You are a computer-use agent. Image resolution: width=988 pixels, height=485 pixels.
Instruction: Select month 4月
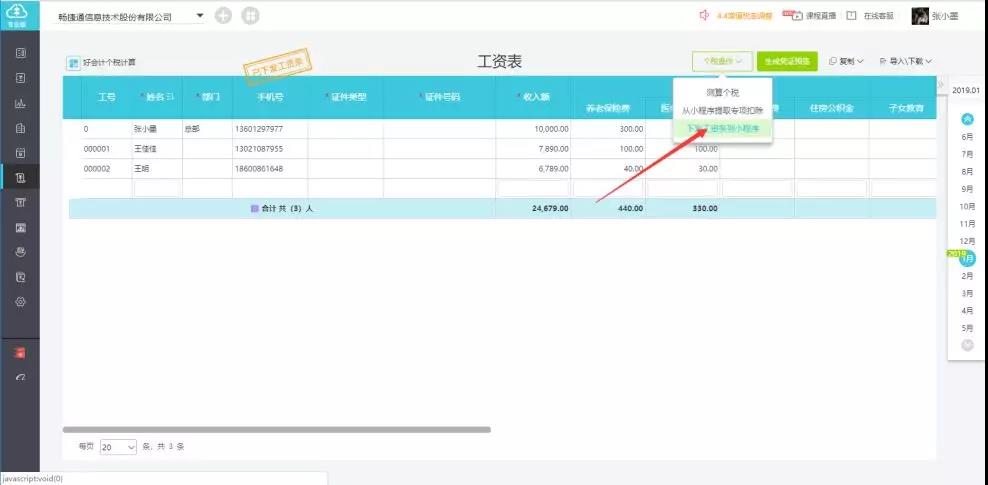click(967, 311)
